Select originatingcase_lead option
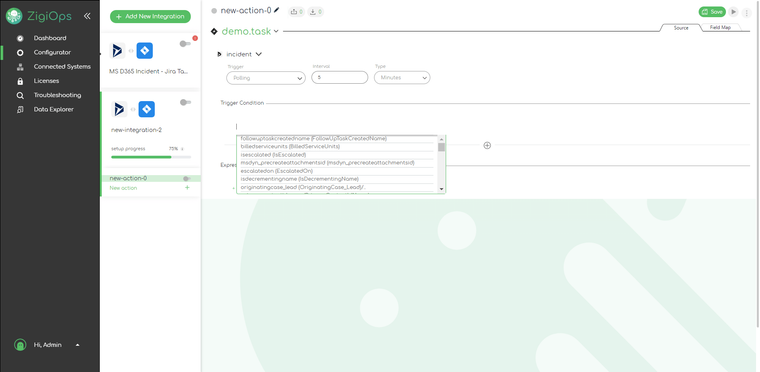 coord(337,187)
